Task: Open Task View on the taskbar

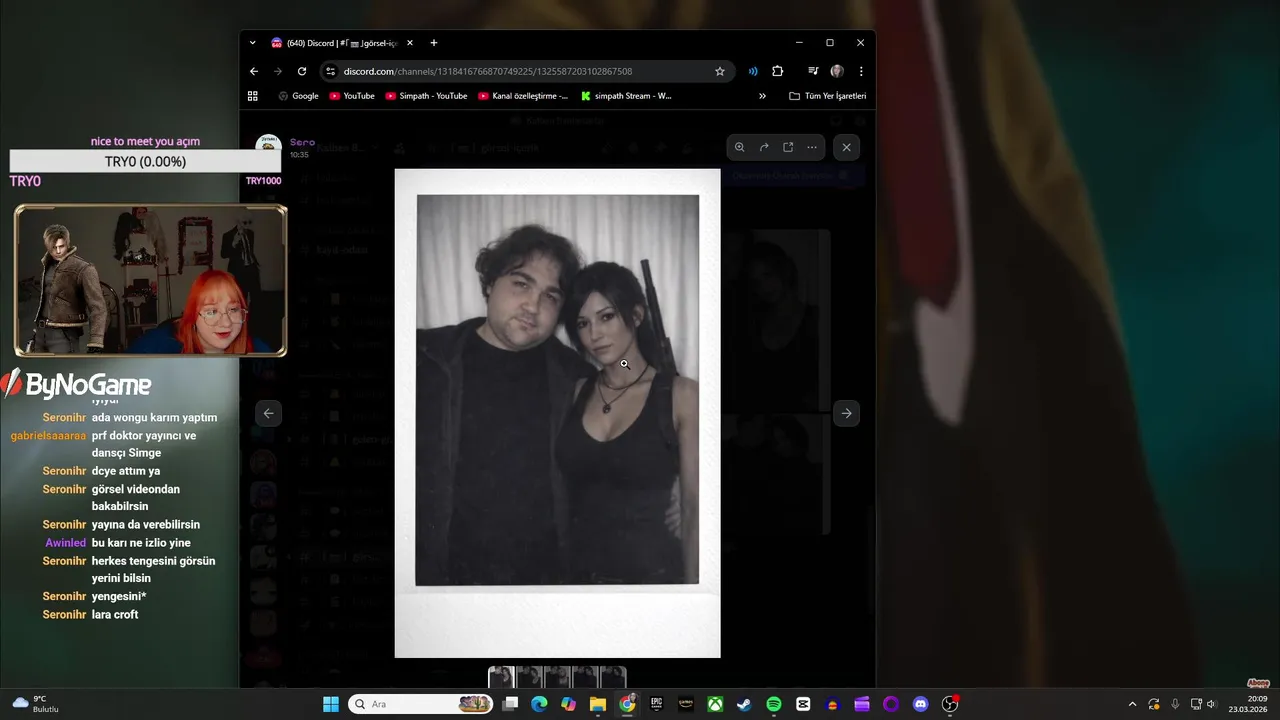Action: (x=510, y=704)
